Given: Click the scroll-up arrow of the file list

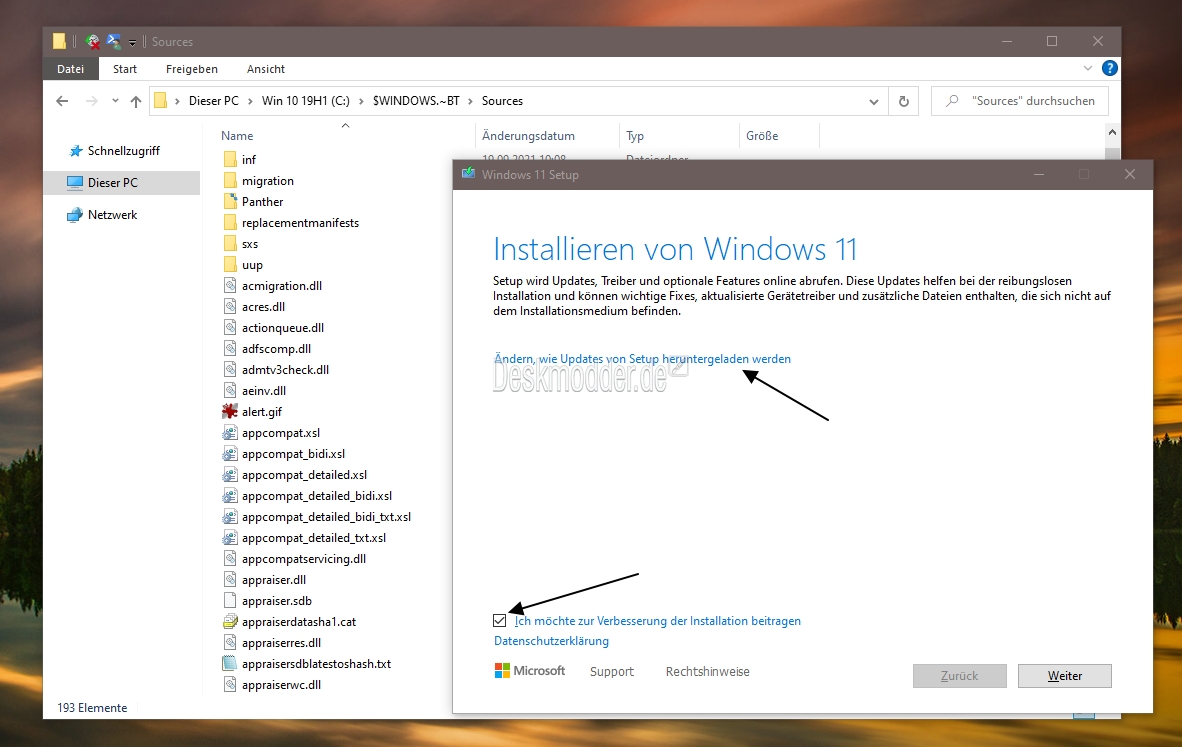Looking at the screenshot, I should point(1112,133).
